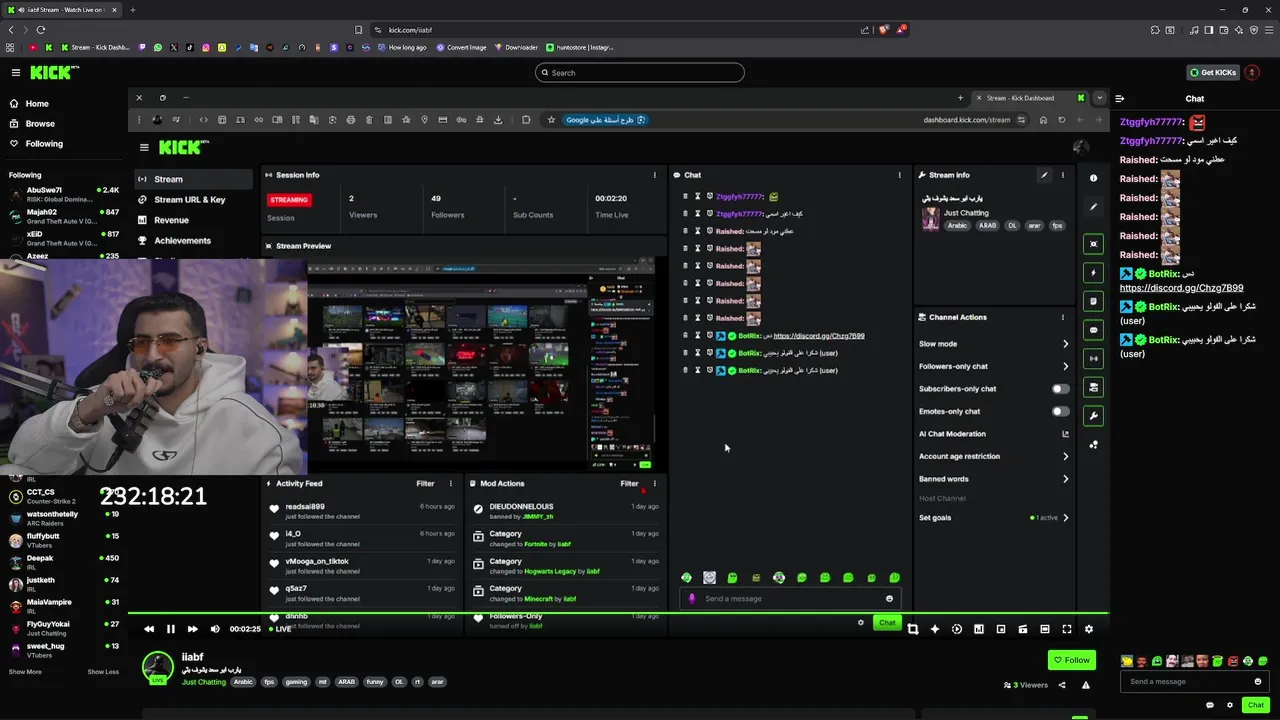Viewport: 1280px width, 720px height.
Task: Toggle Subscribers-only chat switch
Action: [x=1060, y=389]
